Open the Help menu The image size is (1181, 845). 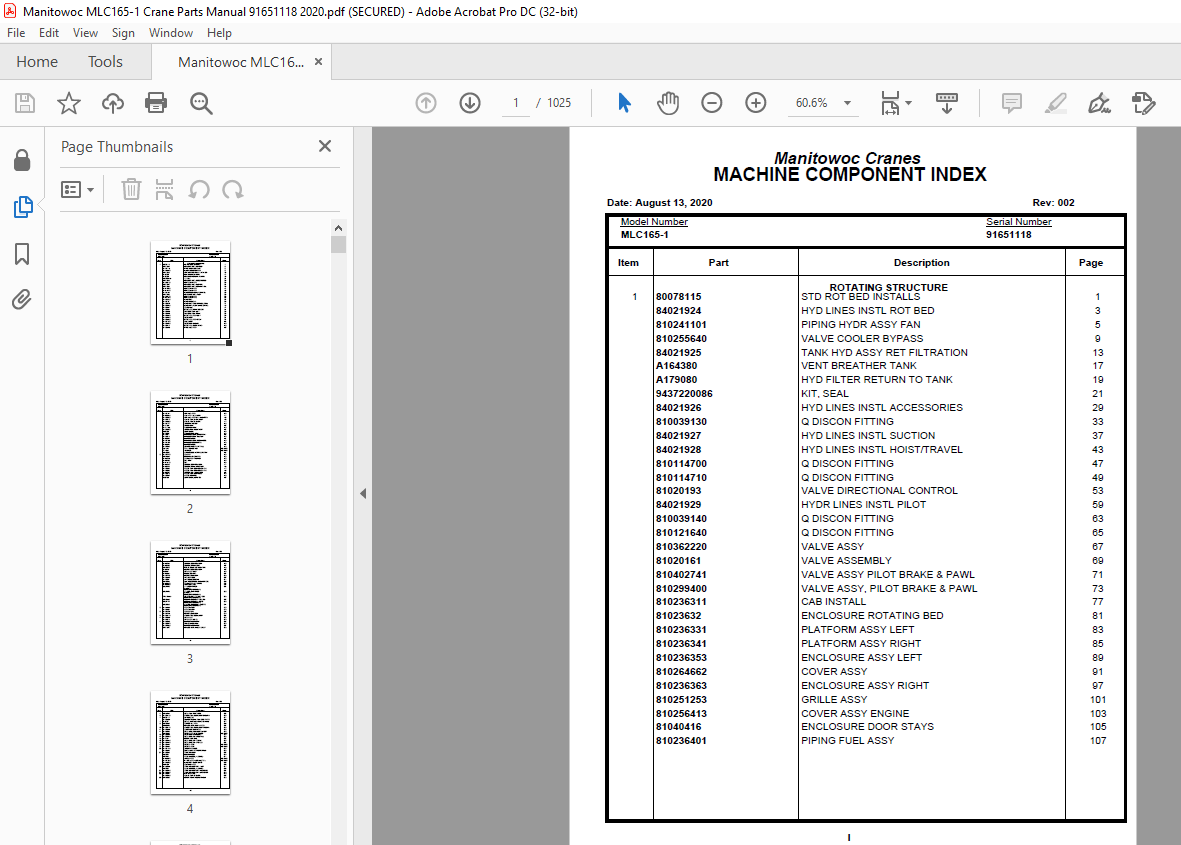219,32
